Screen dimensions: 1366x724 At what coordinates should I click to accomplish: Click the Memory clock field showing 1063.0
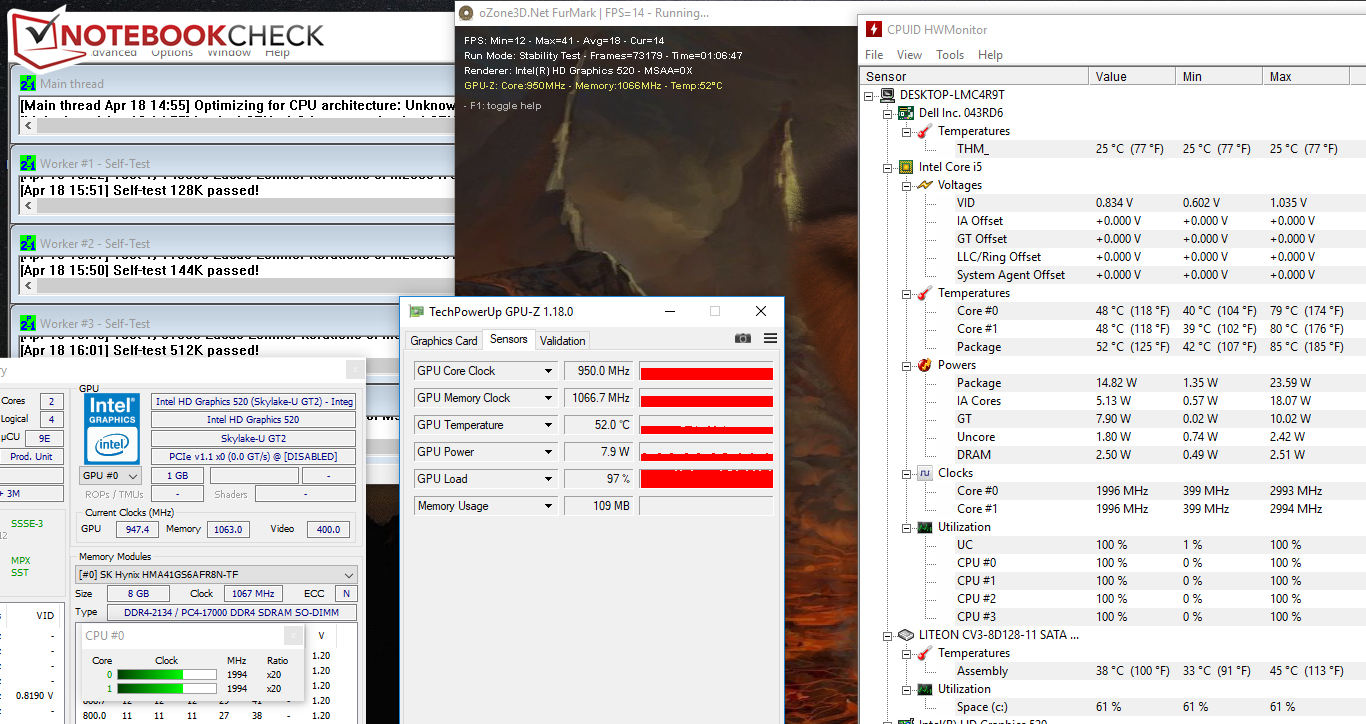(x=228, y=529)
